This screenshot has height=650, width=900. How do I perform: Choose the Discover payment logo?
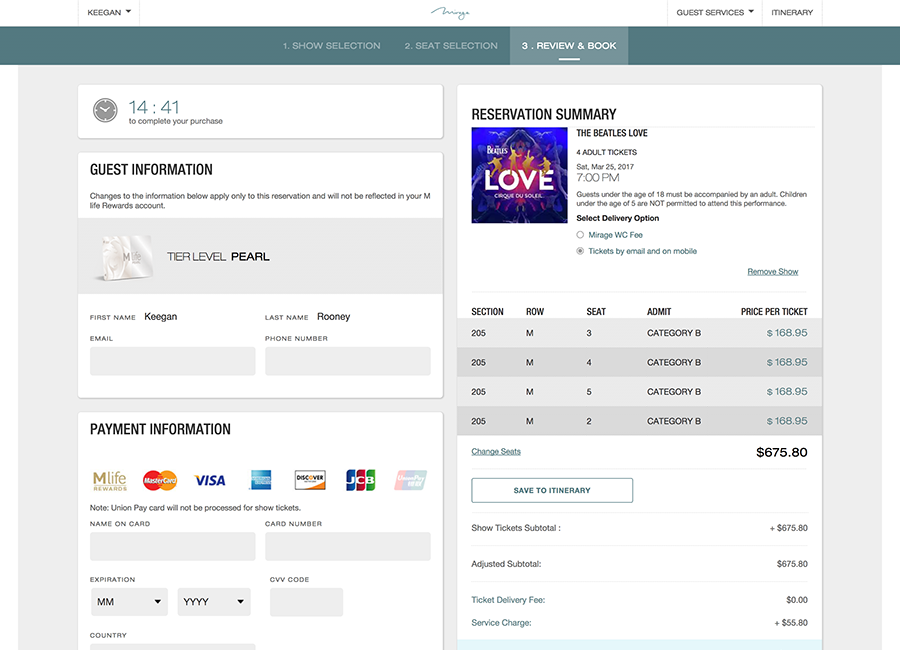pyautogui.click(x=310, y=479)
